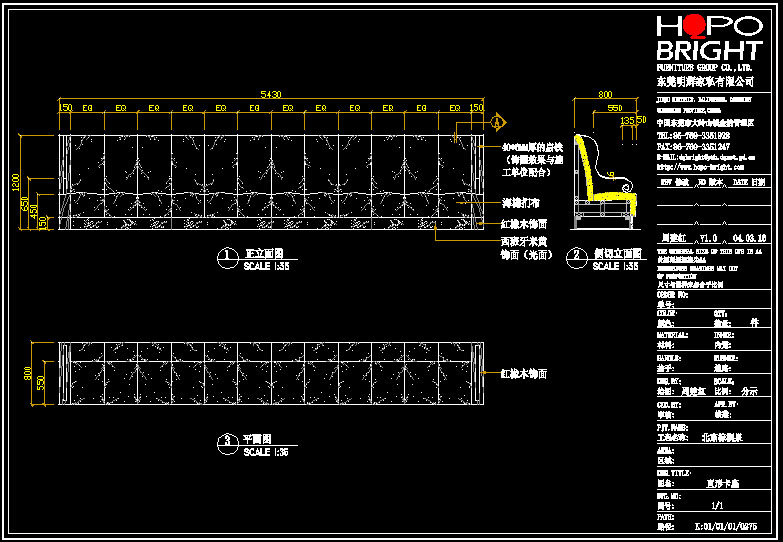This screenshot has width=783, height=542.
Task: Click the E-MAIL address in the title block
Action: point(706,157)
